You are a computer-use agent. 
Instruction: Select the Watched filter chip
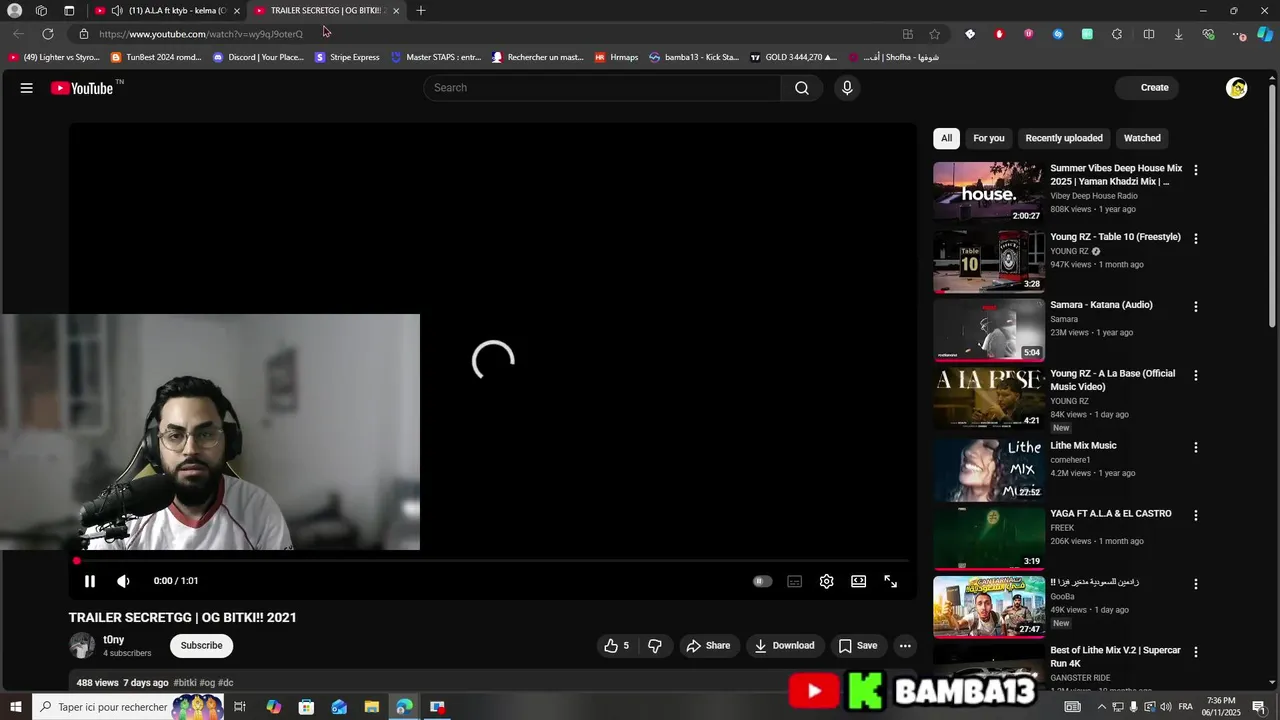pos(1142,138)
